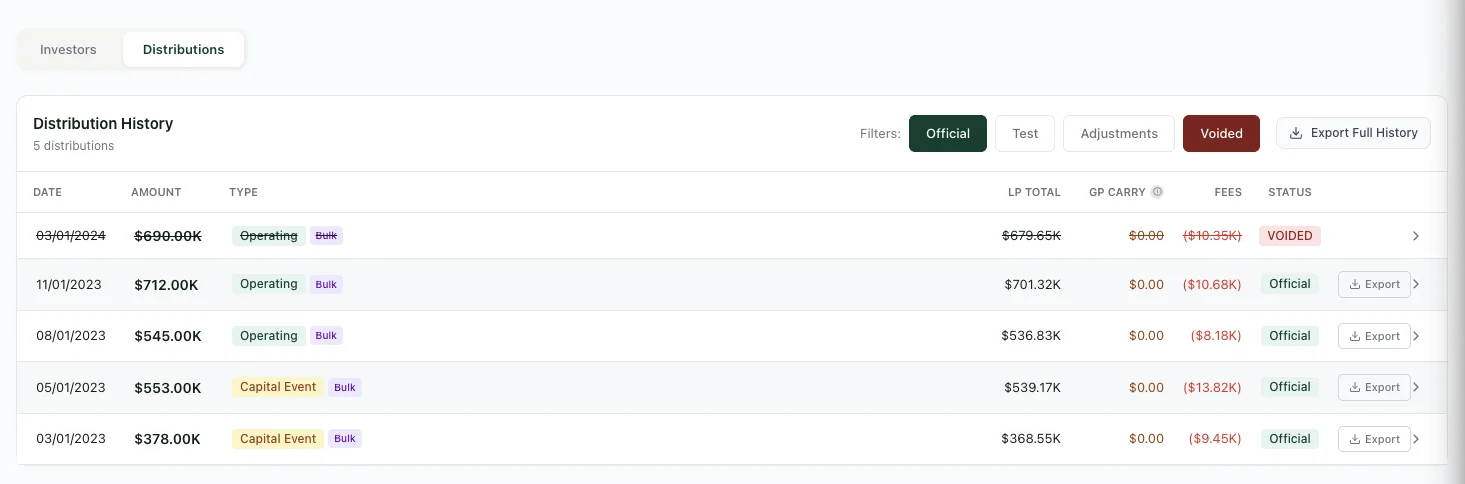The image size is (1465, 484).
Task: Click the VOIDED status badge
Action: pyautogui.click(x=1289, y=236)
